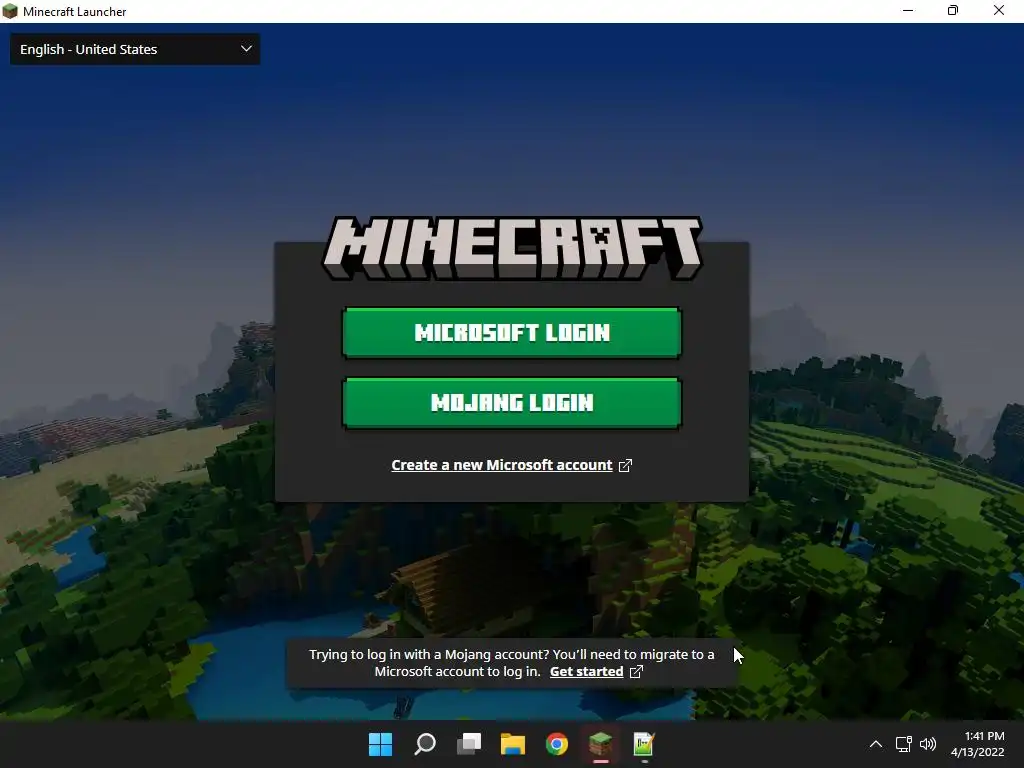Minimize the Minecraft Launcher window
This screenshot has width=1024, height=768.
tap(908, 10)
